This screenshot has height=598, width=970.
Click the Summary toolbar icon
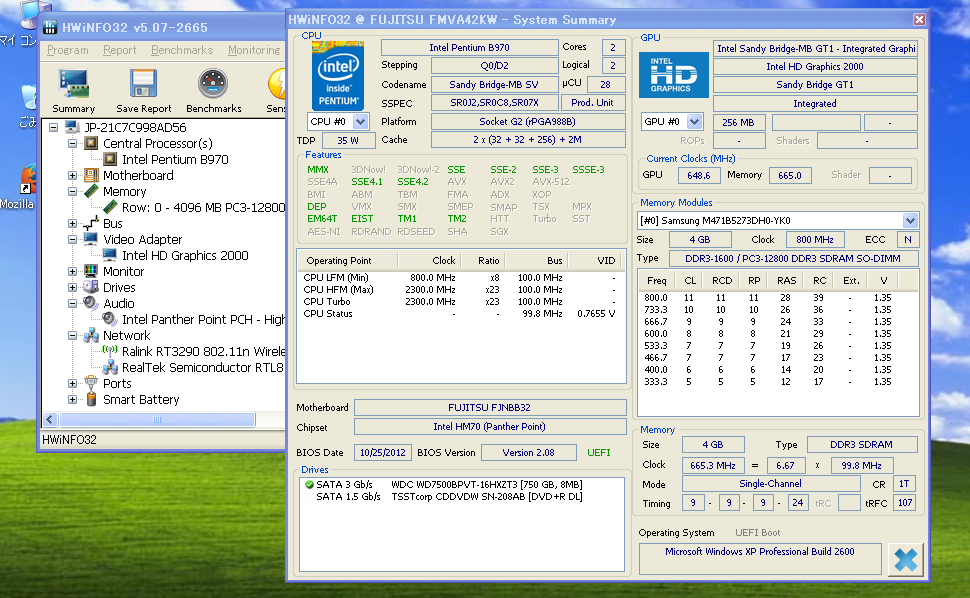click(x=73, y=84)
